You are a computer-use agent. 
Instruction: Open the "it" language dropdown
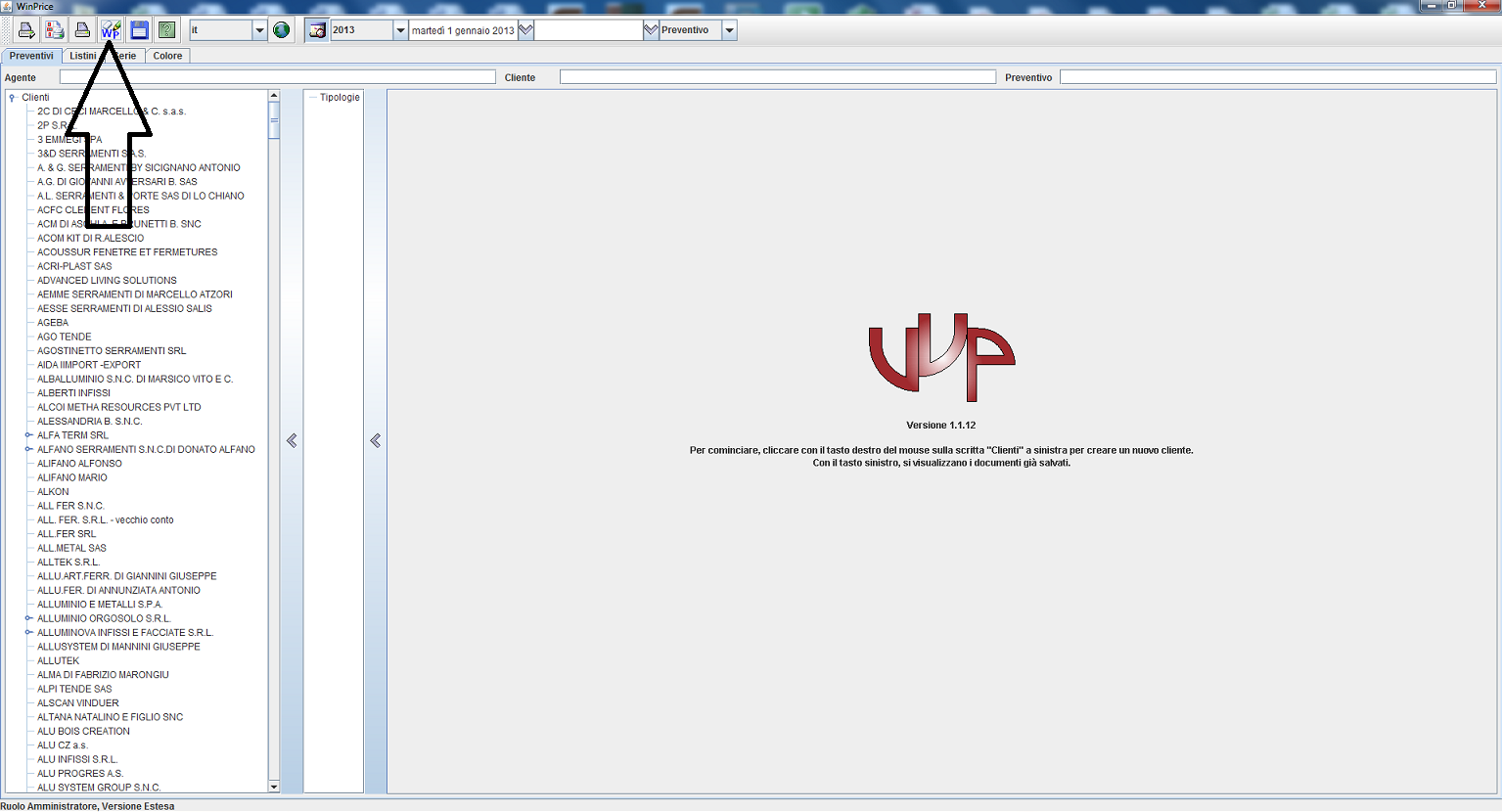click(x=259, y=30)
